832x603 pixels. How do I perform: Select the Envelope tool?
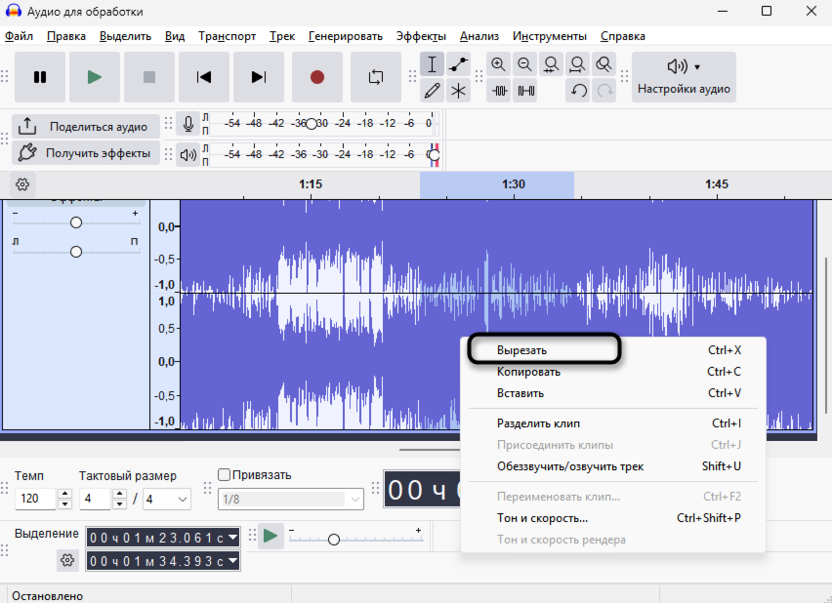pyautogui.click(x=458, y=65)
